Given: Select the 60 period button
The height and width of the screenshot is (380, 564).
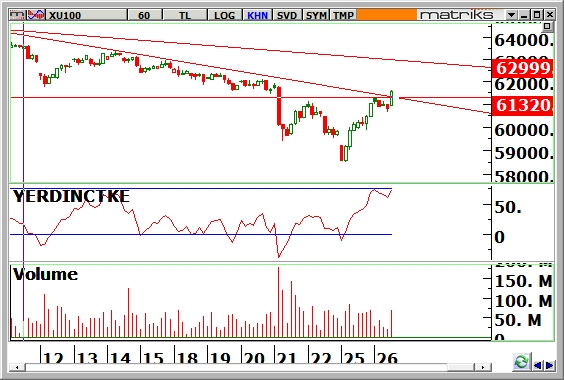Looking at the screenshot, I should point(144,15).
